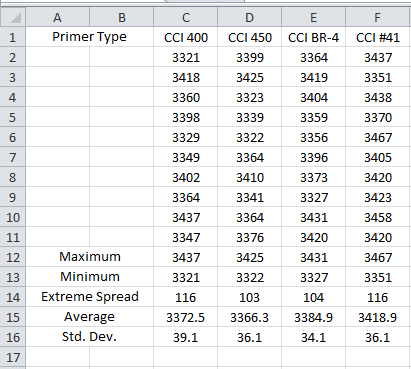Select column B header
The width and height of the screenshot is (411, 369).
click(121, 17)
